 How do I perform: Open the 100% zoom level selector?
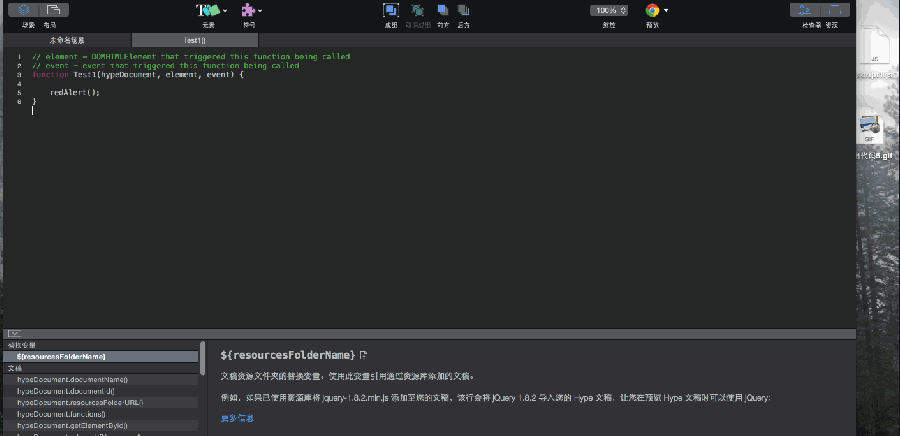pyautogui.click(x=608, y=10)
